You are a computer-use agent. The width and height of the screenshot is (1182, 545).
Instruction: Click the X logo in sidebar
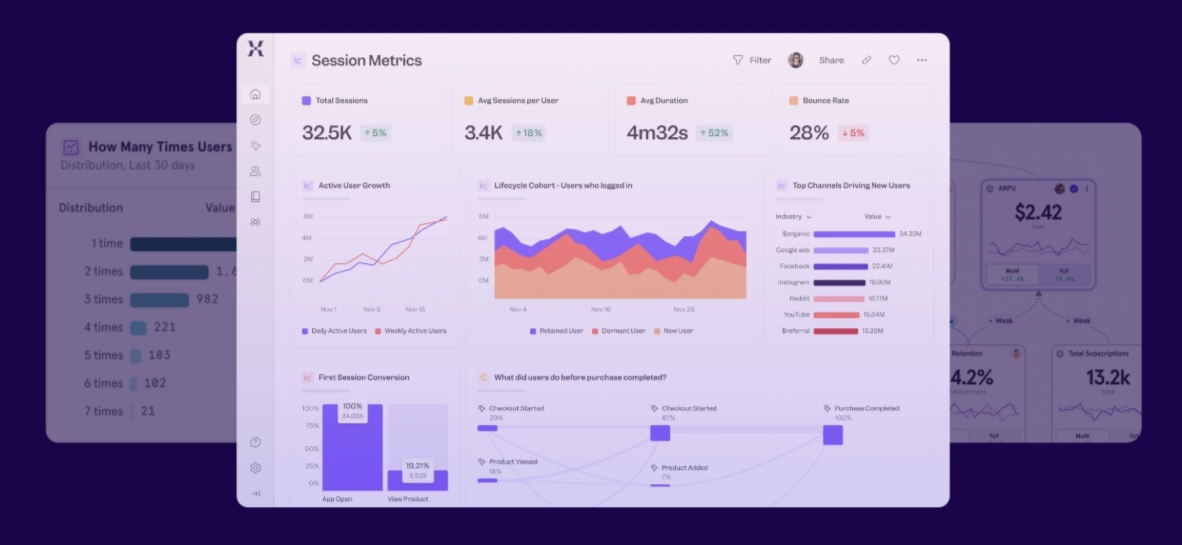coord(256,49)
